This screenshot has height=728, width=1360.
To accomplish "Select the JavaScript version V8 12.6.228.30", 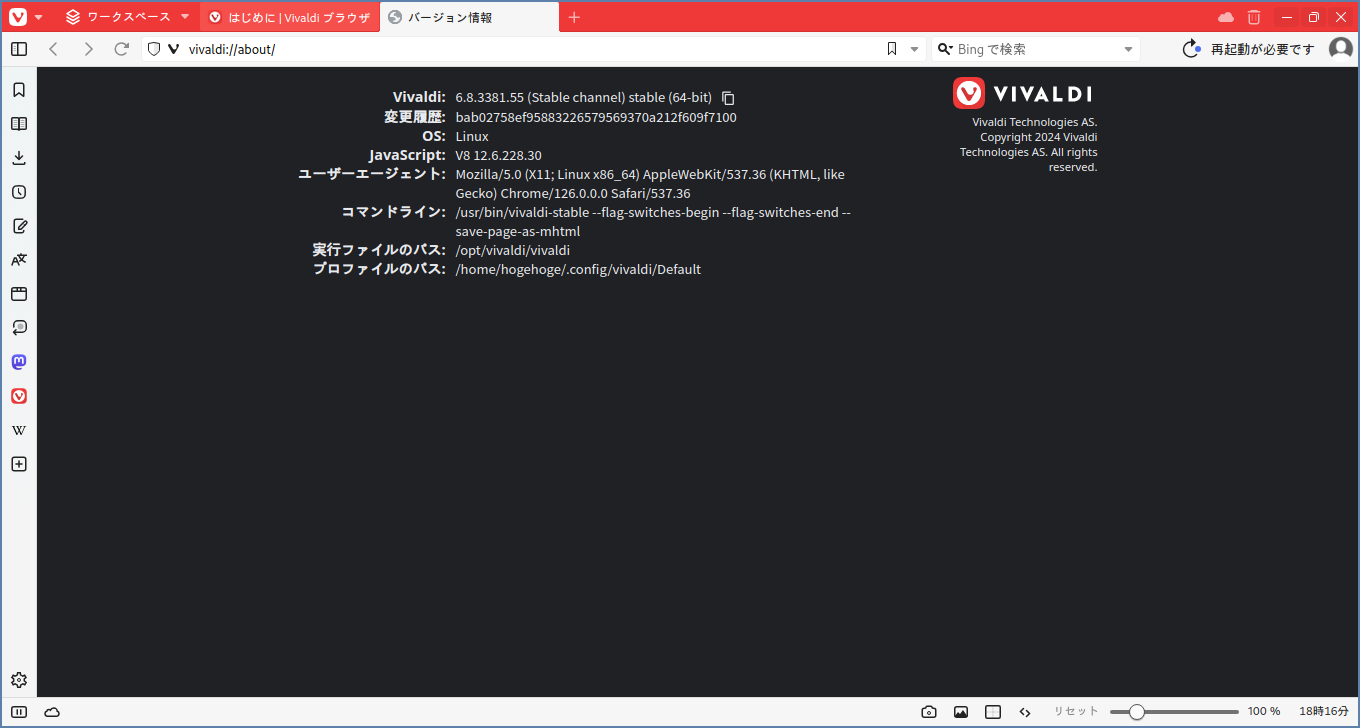I will coord(498,156).
